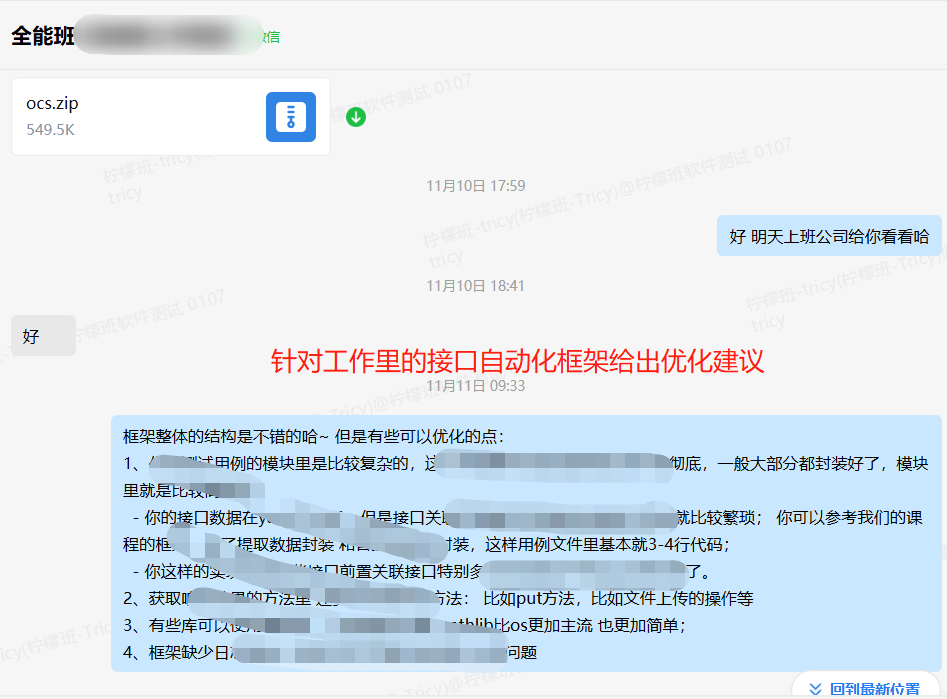Image resolution: width=947 pixels, height=699 pixels.
Task: Click the blue zip archive file icon
Action: tap(290, 117)
